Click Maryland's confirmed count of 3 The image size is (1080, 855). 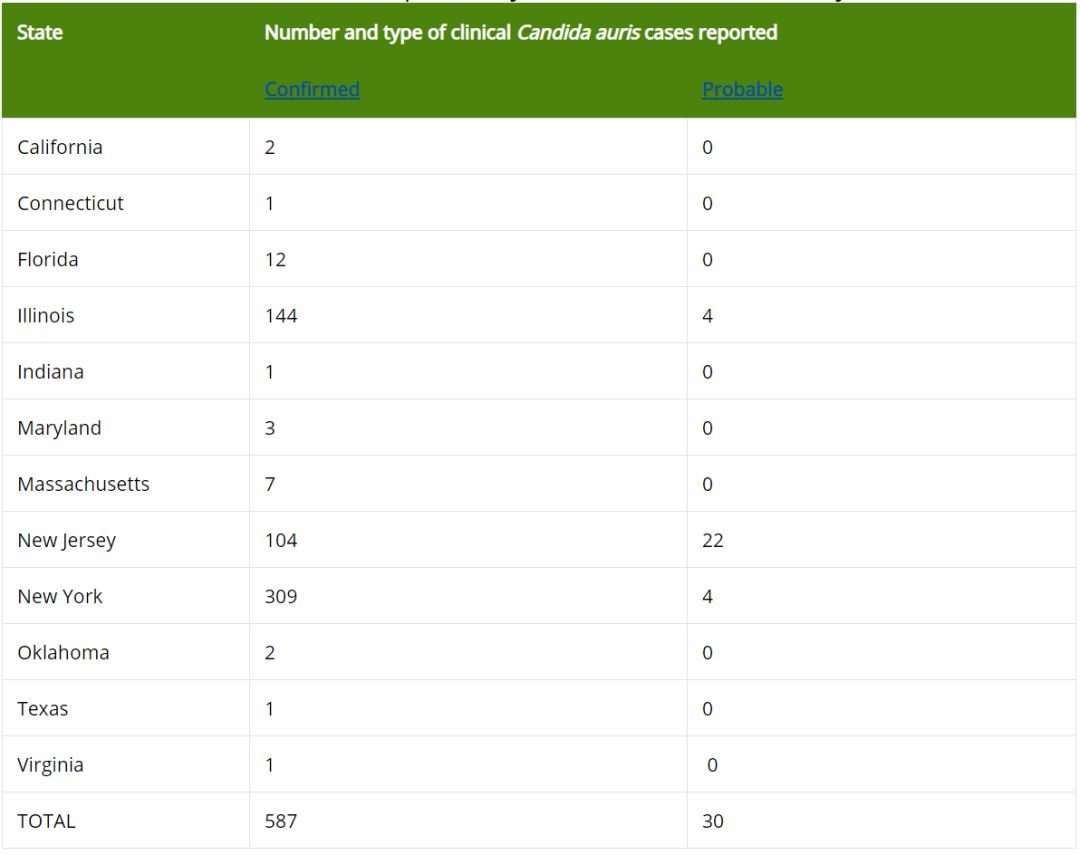coord(270,428)
